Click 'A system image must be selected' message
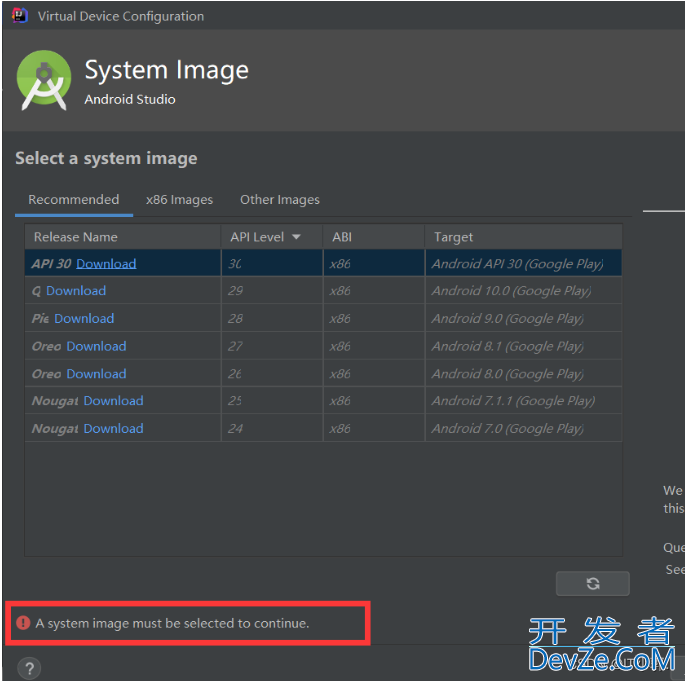 point(173,623)
